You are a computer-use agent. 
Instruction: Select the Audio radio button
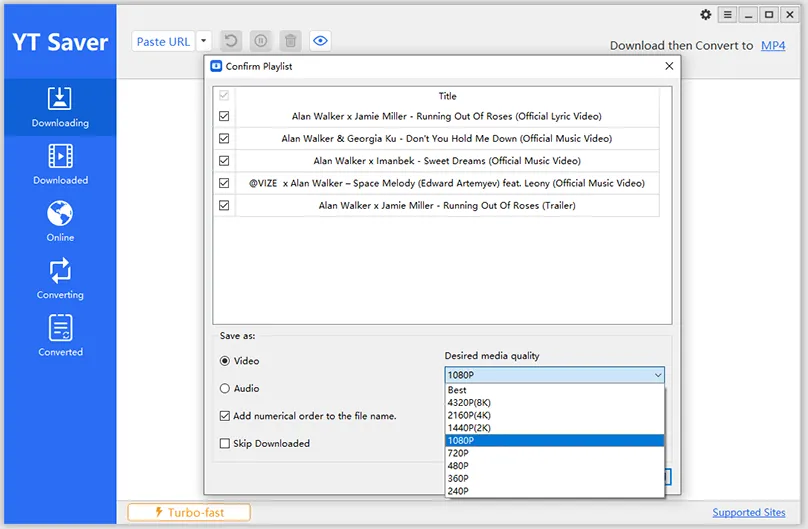point(225,388)
